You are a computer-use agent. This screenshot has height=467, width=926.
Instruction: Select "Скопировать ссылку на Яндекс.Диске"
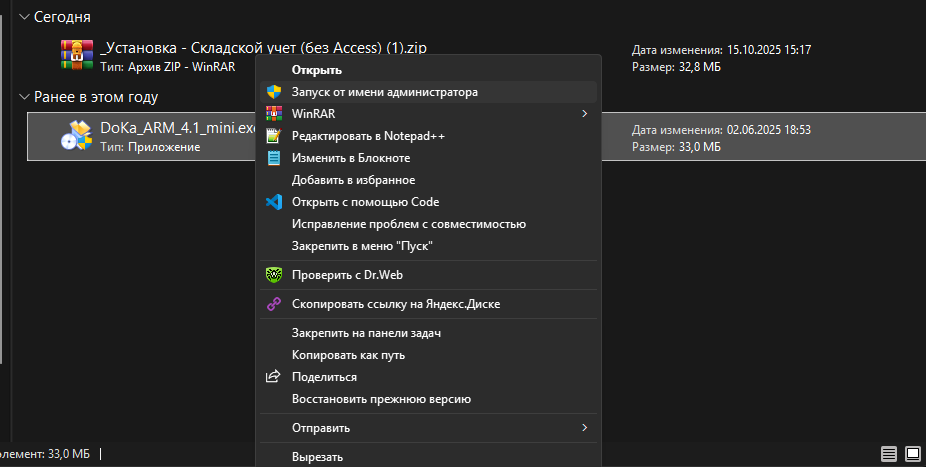(428, 304)
